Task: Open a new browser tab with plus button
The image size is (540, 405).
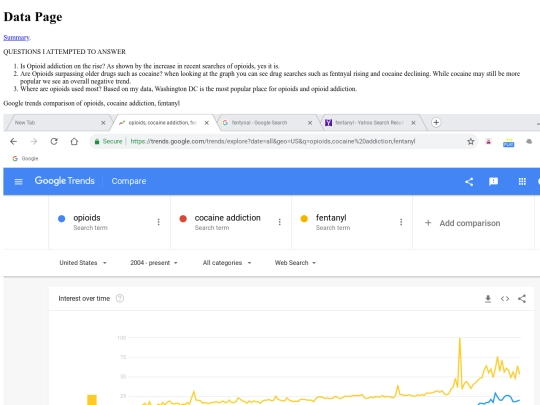Action: click(436, 122)
